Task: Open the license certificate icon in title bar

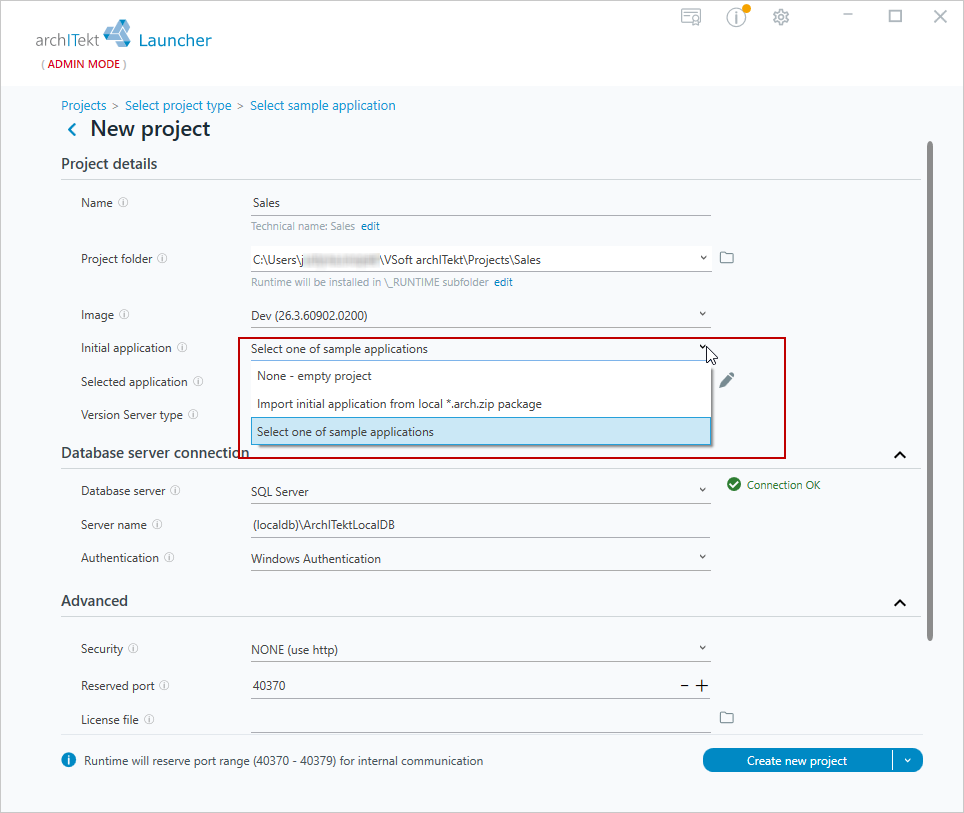Action: click(691, 17)
